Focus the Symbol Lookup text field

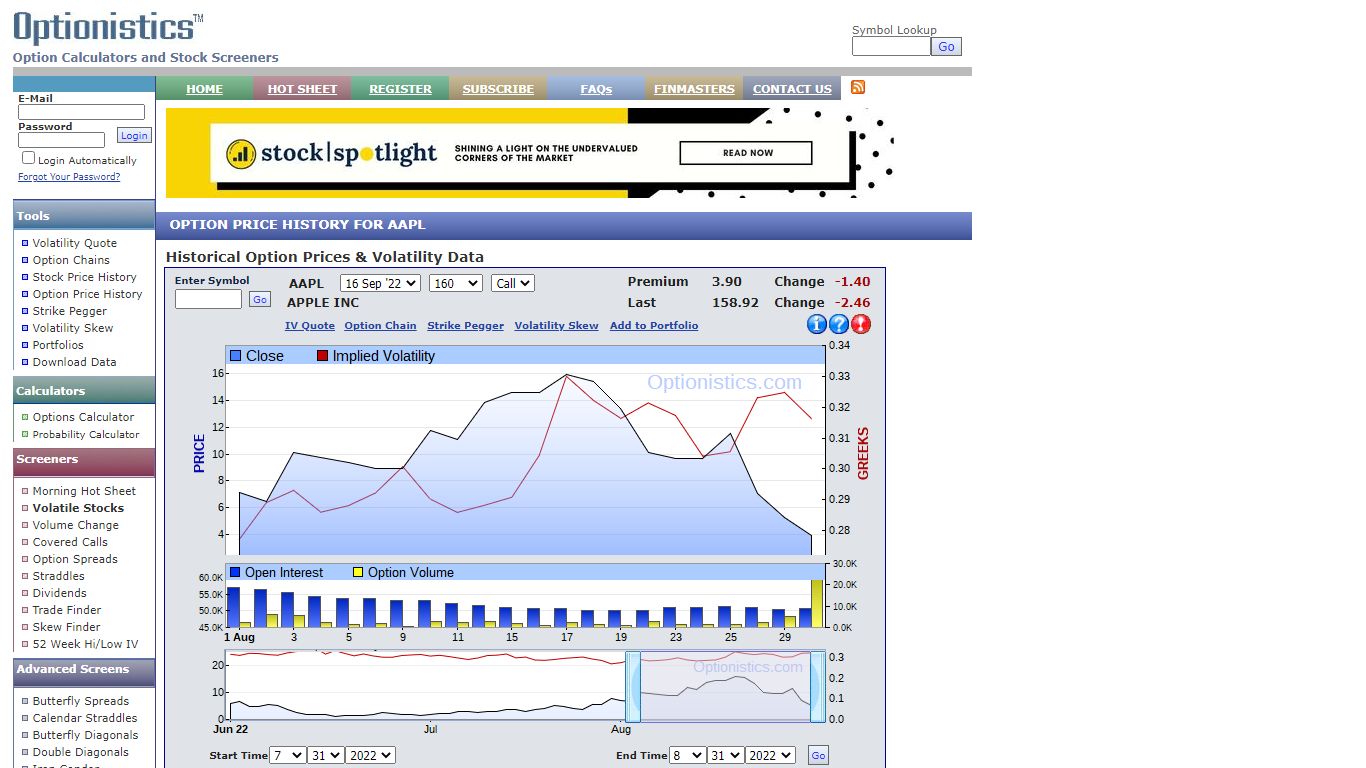coord(891,46)
